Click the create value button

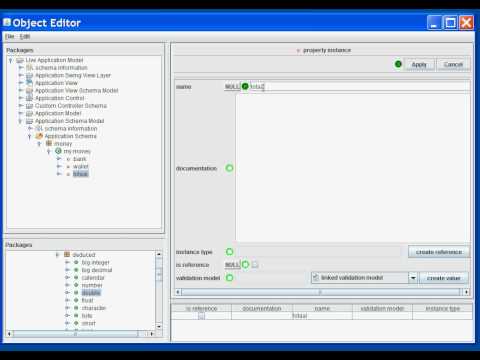point(443,278)
